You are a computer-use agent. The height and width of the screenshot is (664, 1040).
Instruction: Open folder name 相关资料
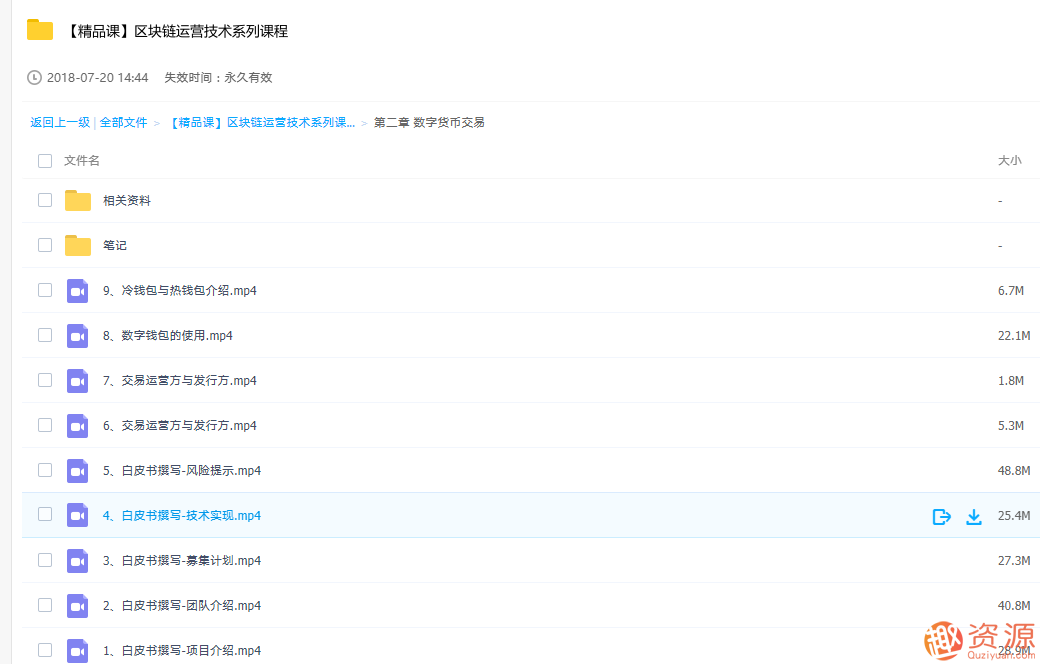click(127, 200)
